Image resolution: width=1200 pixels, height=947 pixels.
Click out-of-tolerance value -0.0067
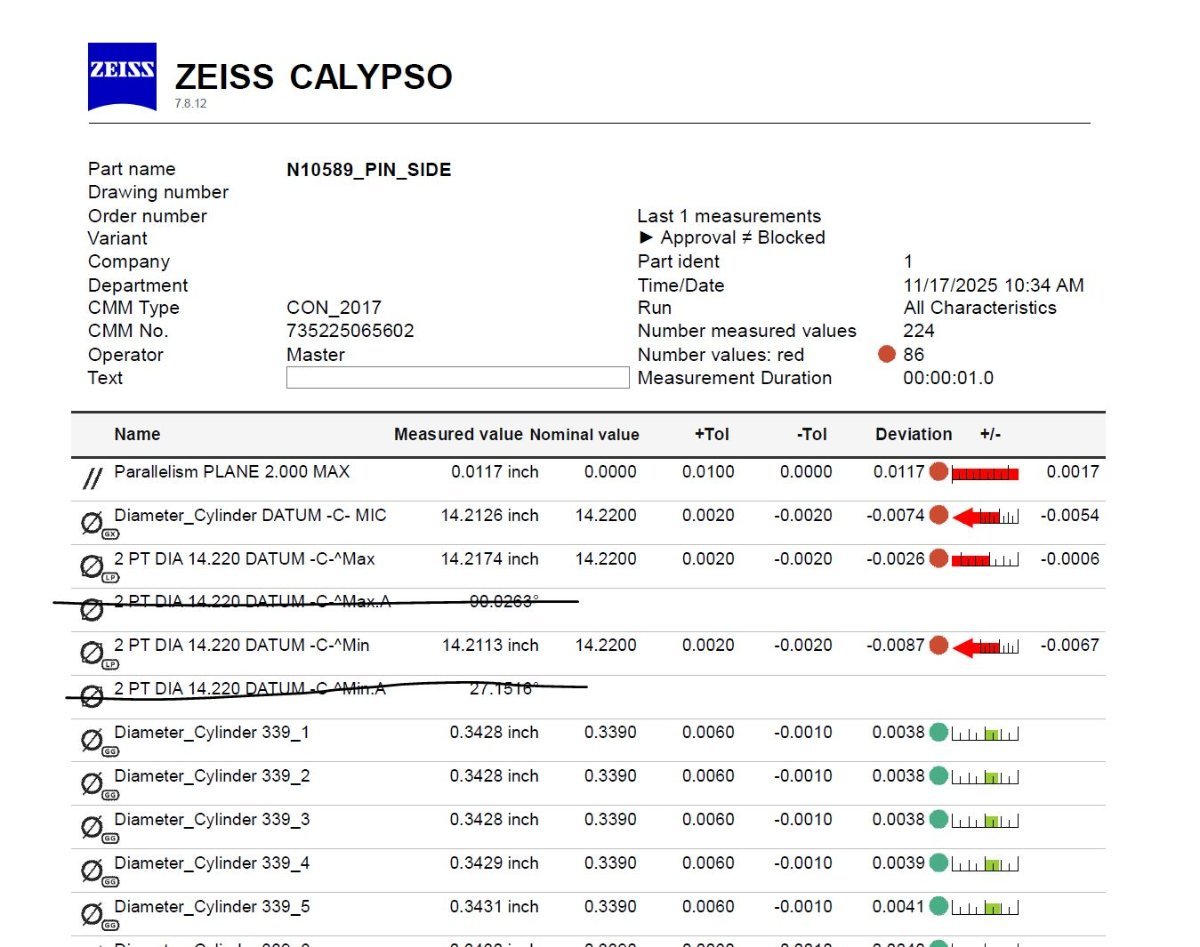[1070, 646]
